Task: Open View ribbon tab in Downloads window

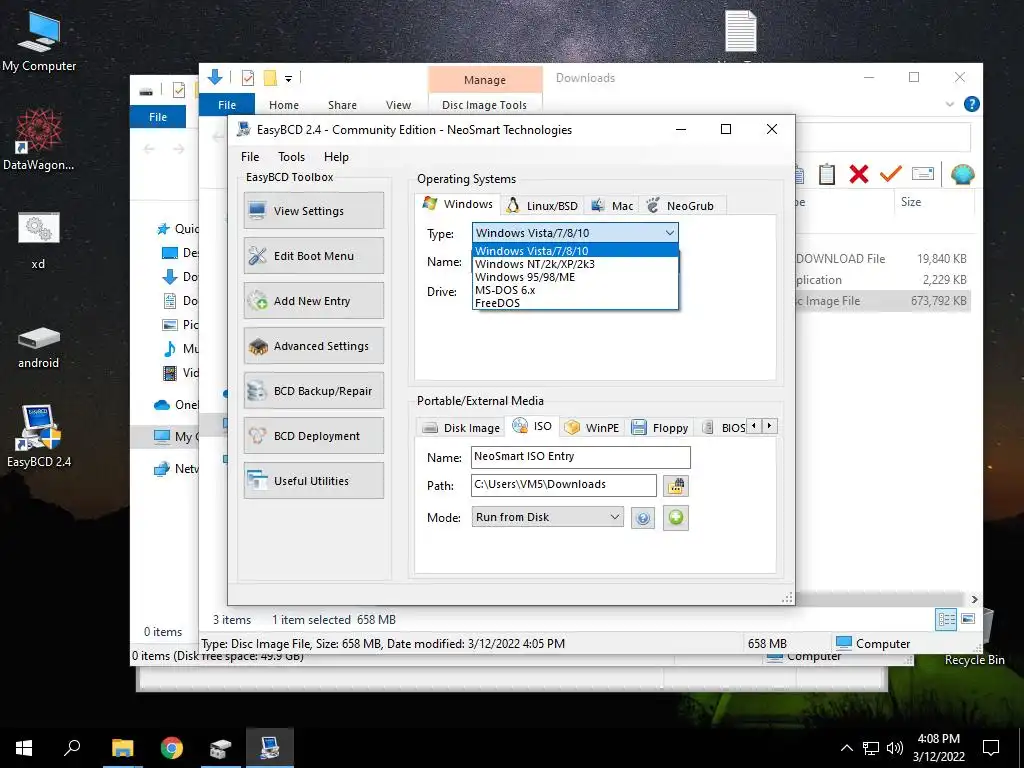Action: coord(398,104)
